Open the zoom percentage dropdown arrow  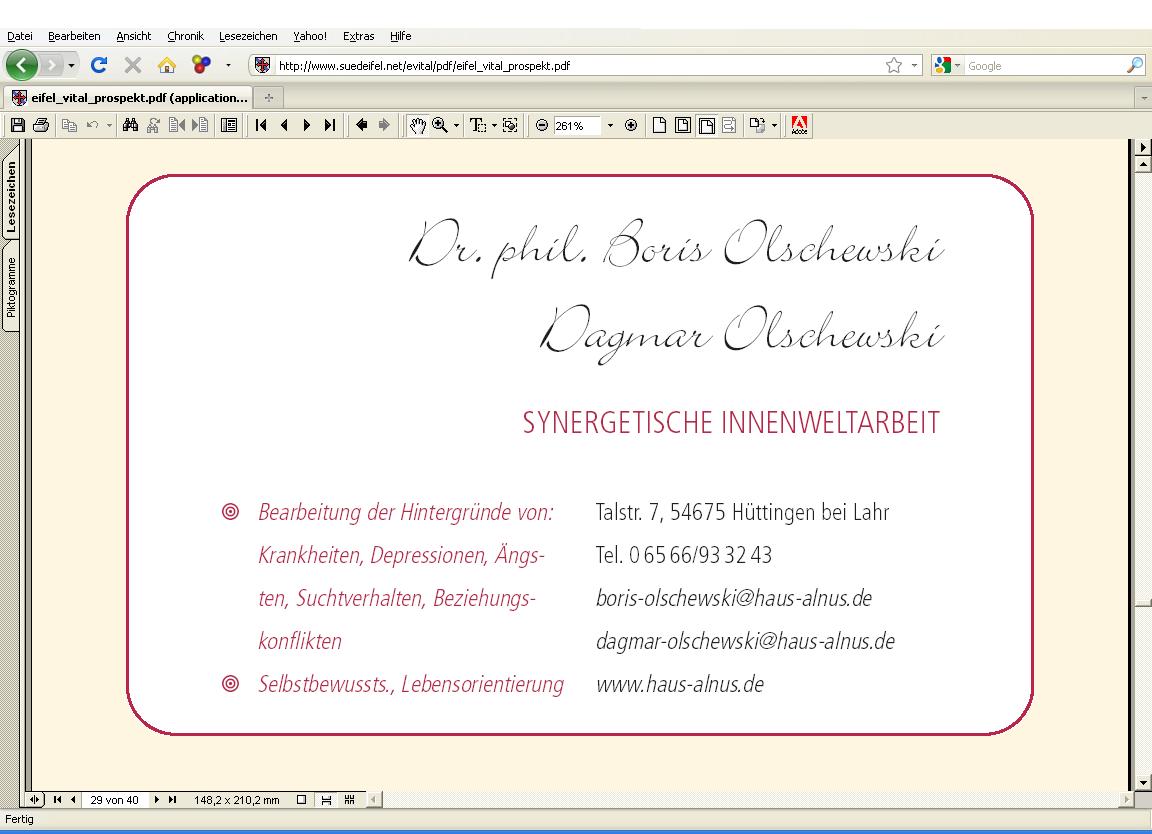[x=610, y=126]
